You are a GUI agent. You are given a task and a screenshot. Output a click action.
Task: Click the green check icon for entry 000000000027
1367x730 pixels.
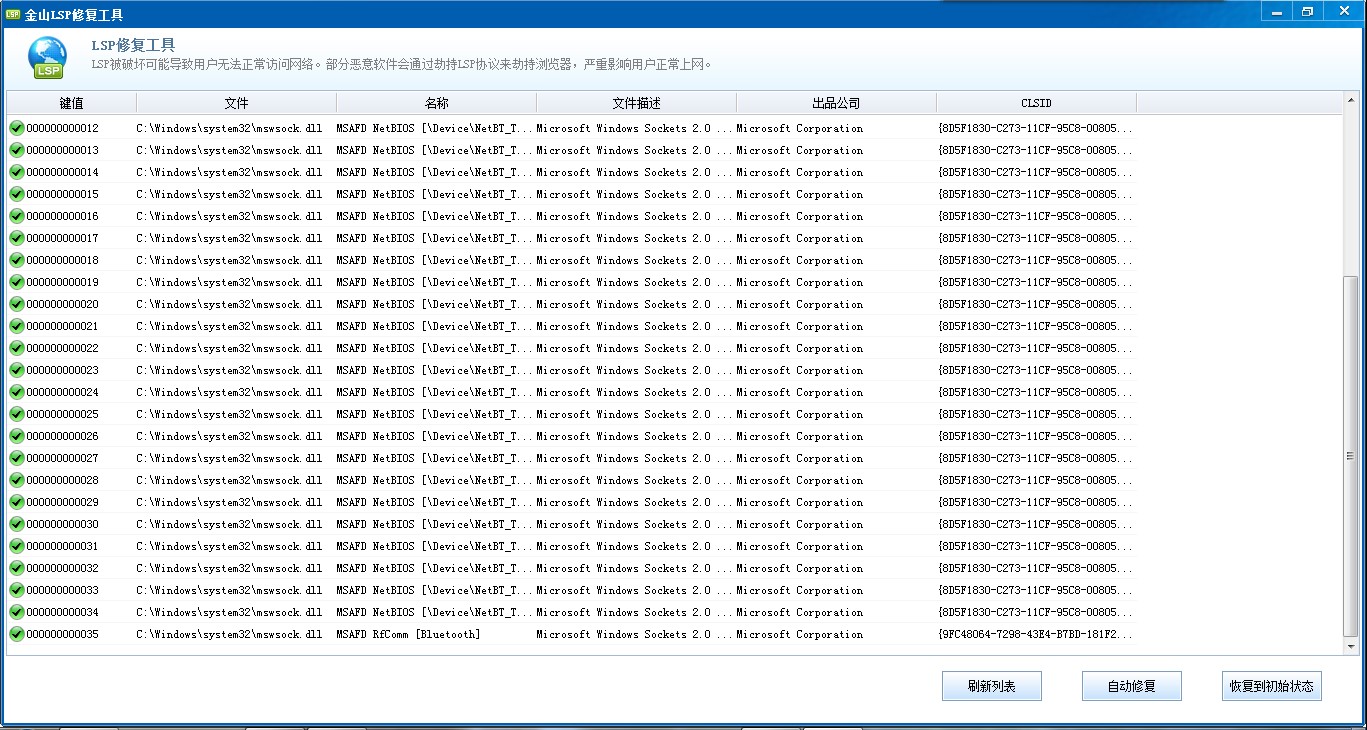click(x=16, y=458)
